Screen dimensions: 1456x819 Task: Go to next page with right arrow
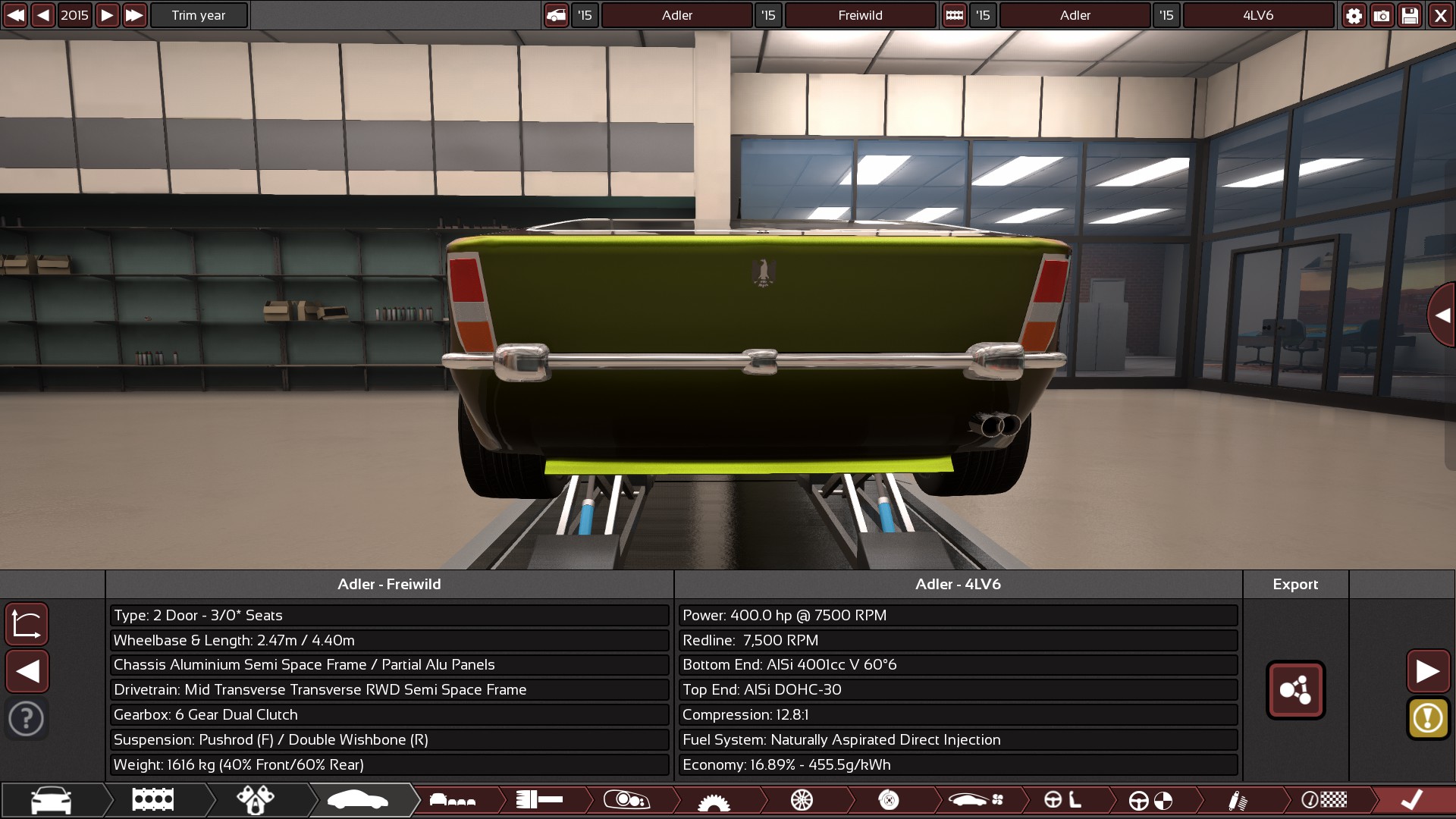point(1428,671)
